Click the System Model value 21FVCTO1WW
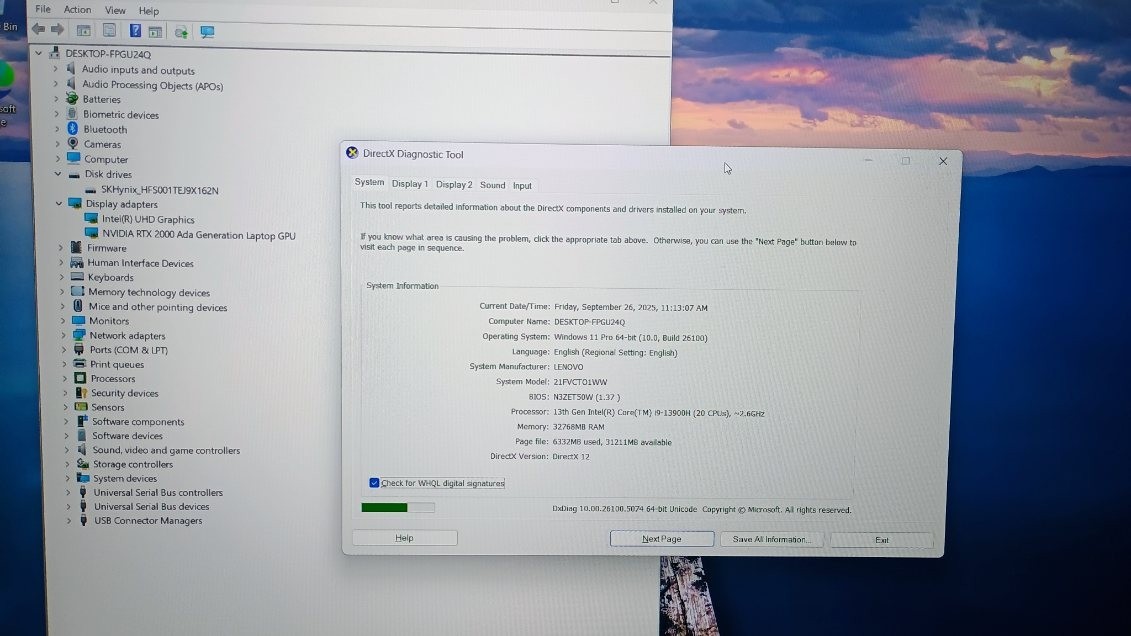This screenshot has width=1131, height=636. (x=580, y=382)
